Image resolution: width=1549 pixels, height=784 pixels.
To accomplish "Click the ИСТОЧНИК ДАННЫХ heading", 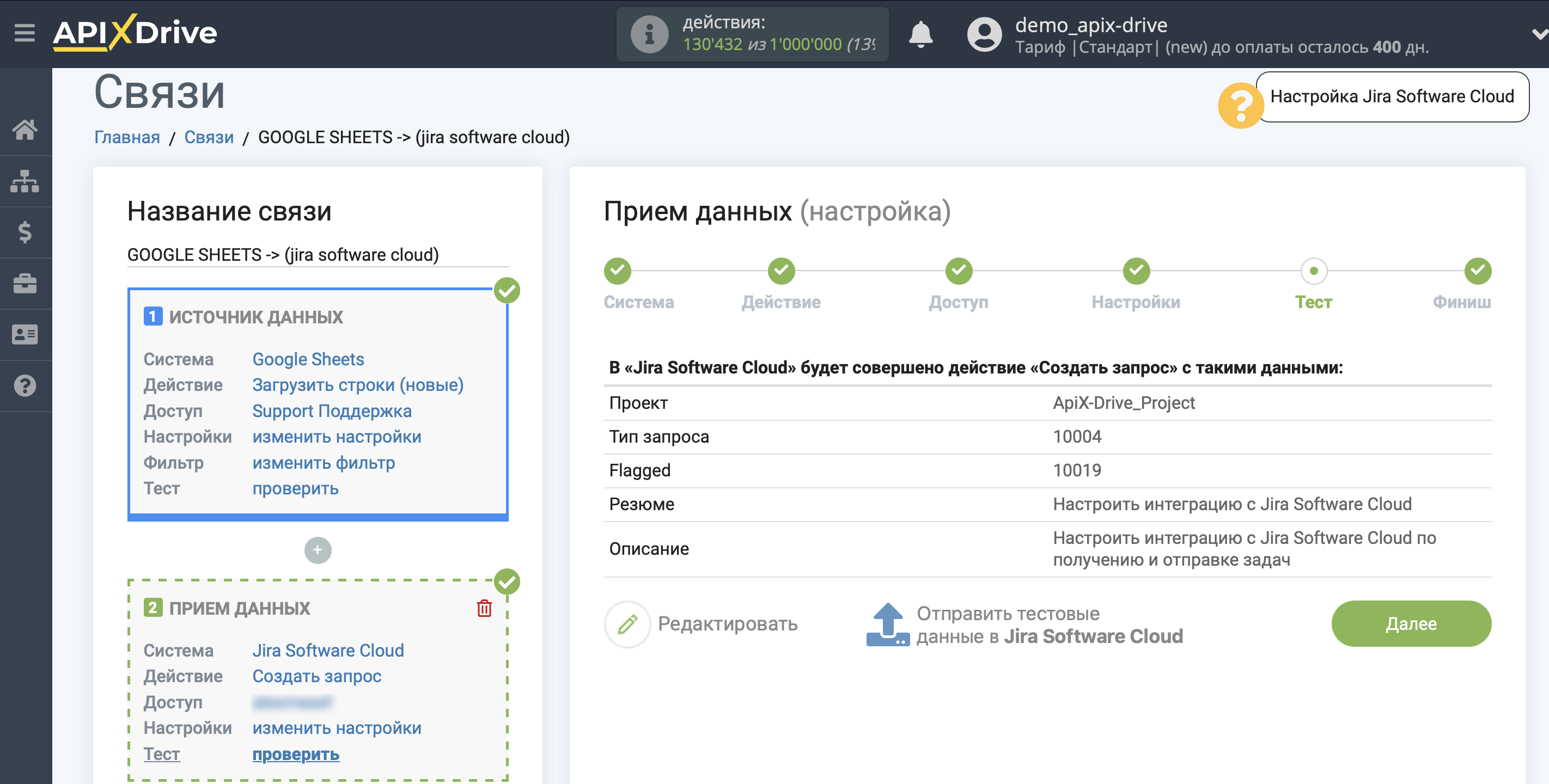I will pyautogui.click(x=255, y=316).
